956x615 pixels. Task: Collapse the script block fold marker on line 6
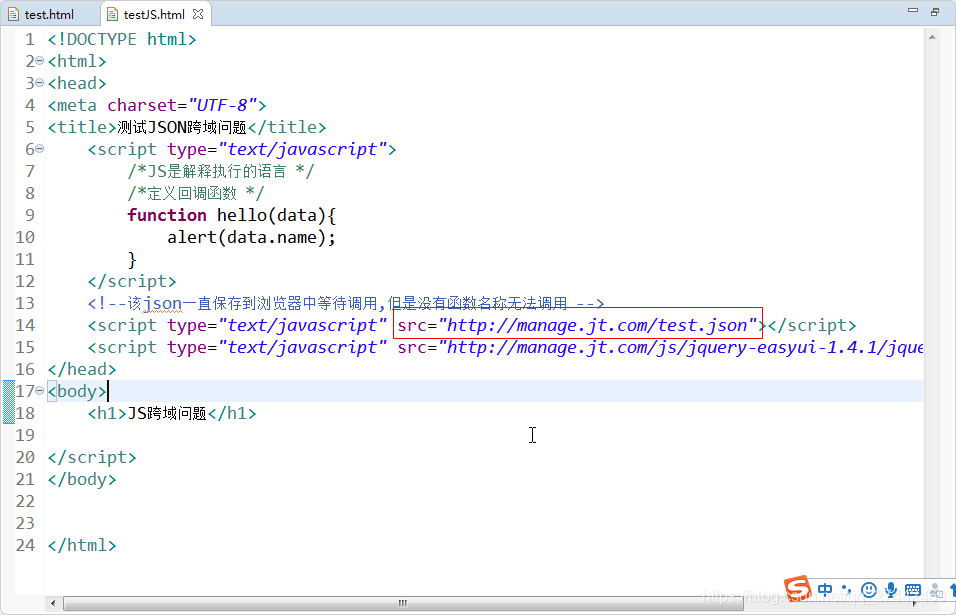pyautogui.click(x=37, y=148)
